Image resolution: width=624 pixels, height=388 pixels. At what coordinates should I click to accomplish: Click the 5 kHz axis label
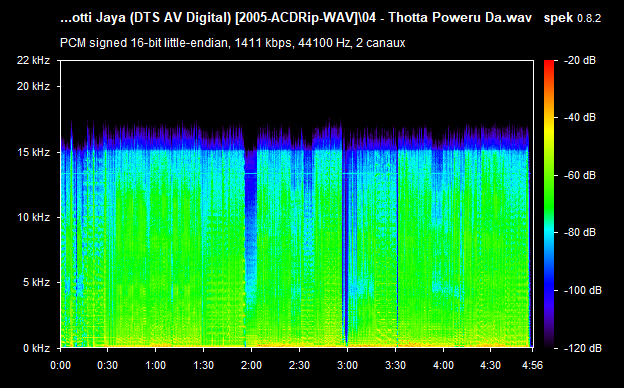pyautogui.click(x=36, y=283)
